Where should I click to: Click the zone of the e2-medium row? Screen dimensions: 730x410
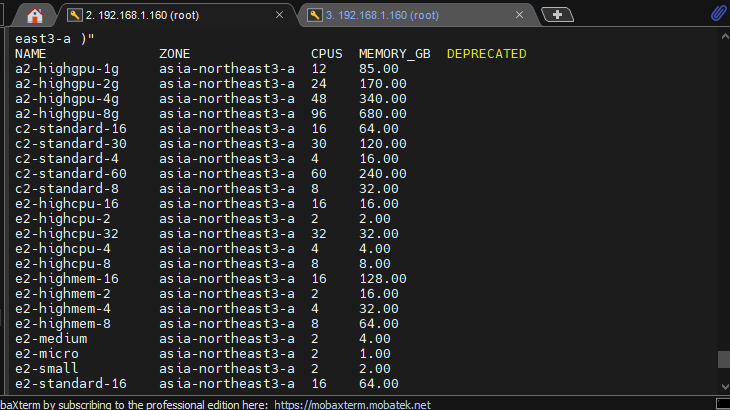coord(227,339)
